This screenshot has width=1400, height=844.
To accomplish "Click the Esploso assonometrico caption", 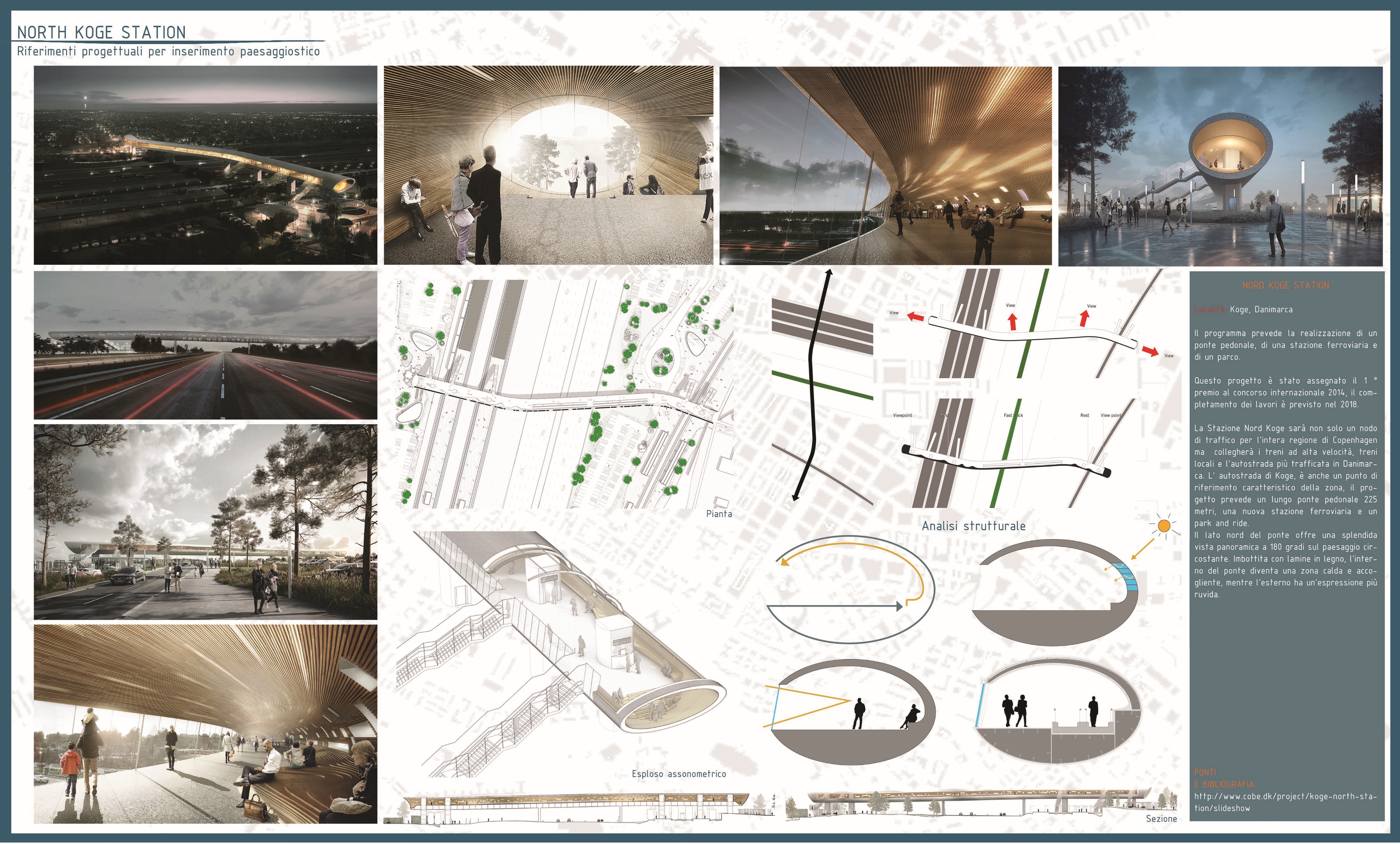I will (x=678, y=774).
